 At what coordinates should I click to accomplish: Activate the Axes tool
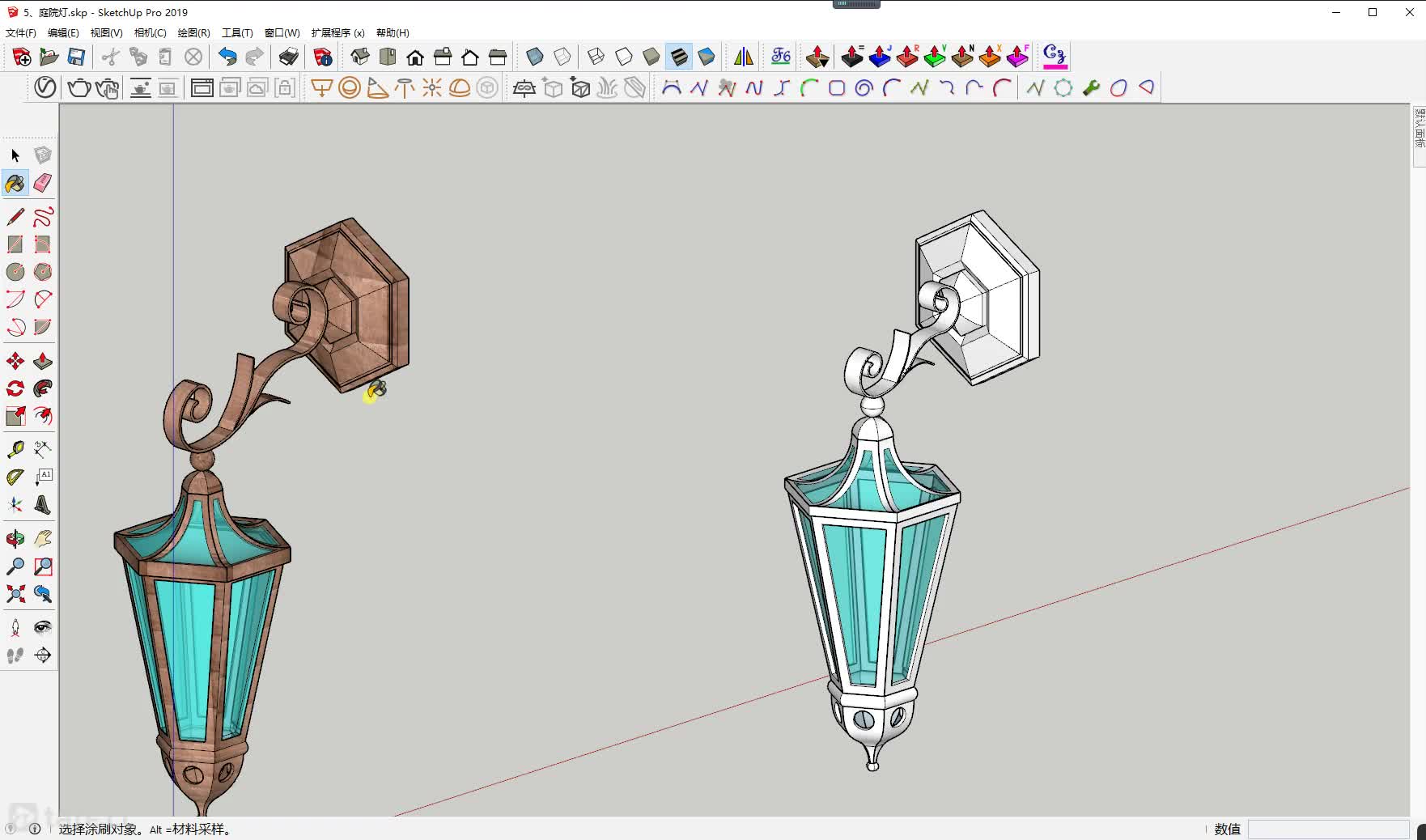pyautogui.click(x=15, y=505)
